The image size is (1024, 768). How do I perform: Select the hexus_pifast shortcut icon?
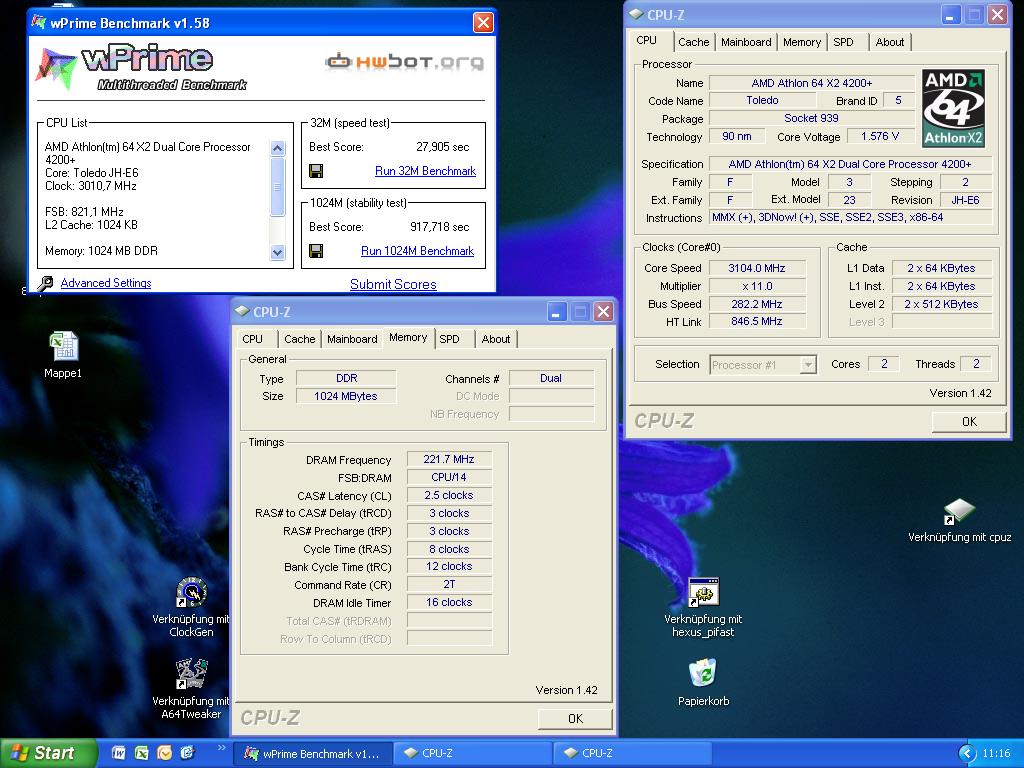(703, 593)
